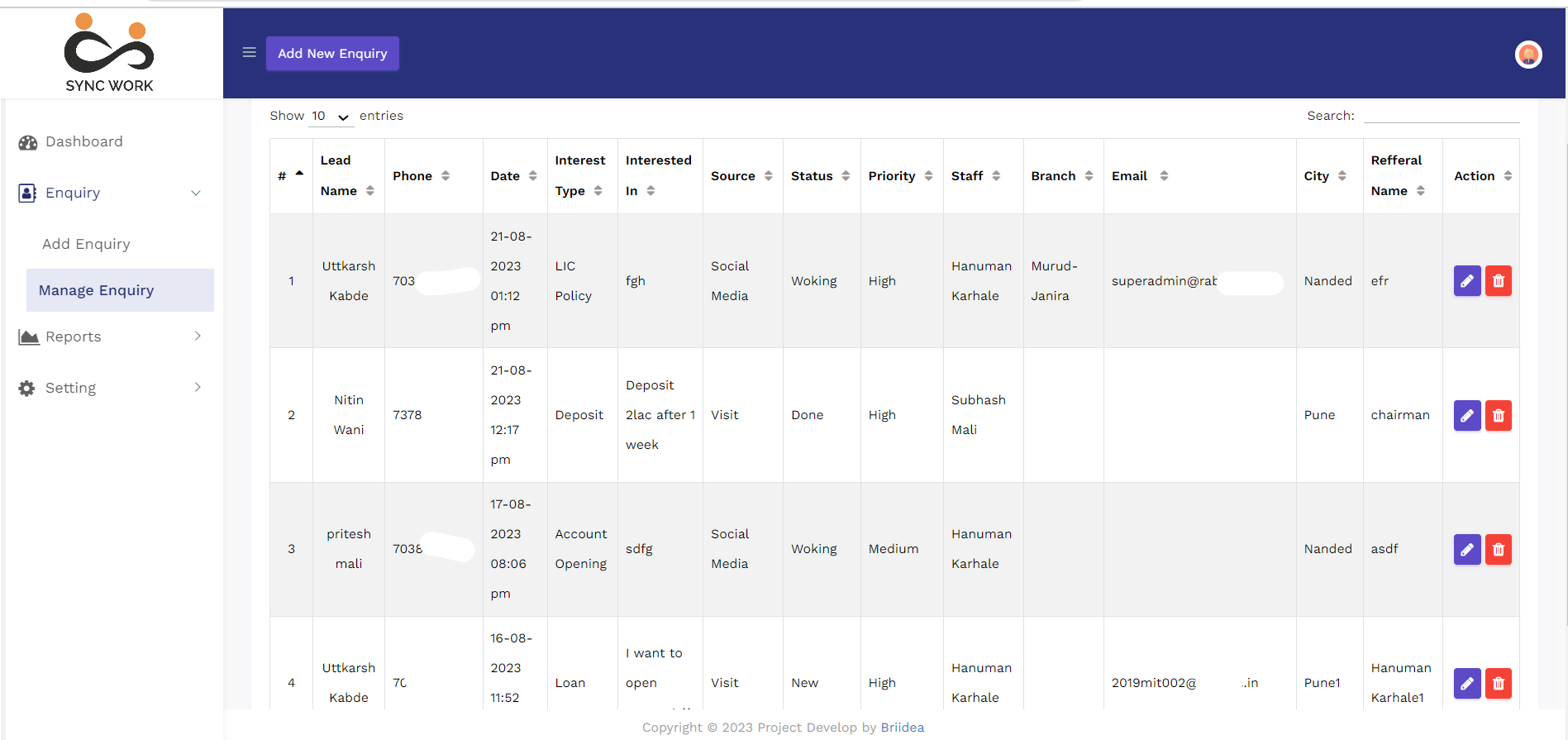Click the asdf referral cell

click(x=1402, y=549)
